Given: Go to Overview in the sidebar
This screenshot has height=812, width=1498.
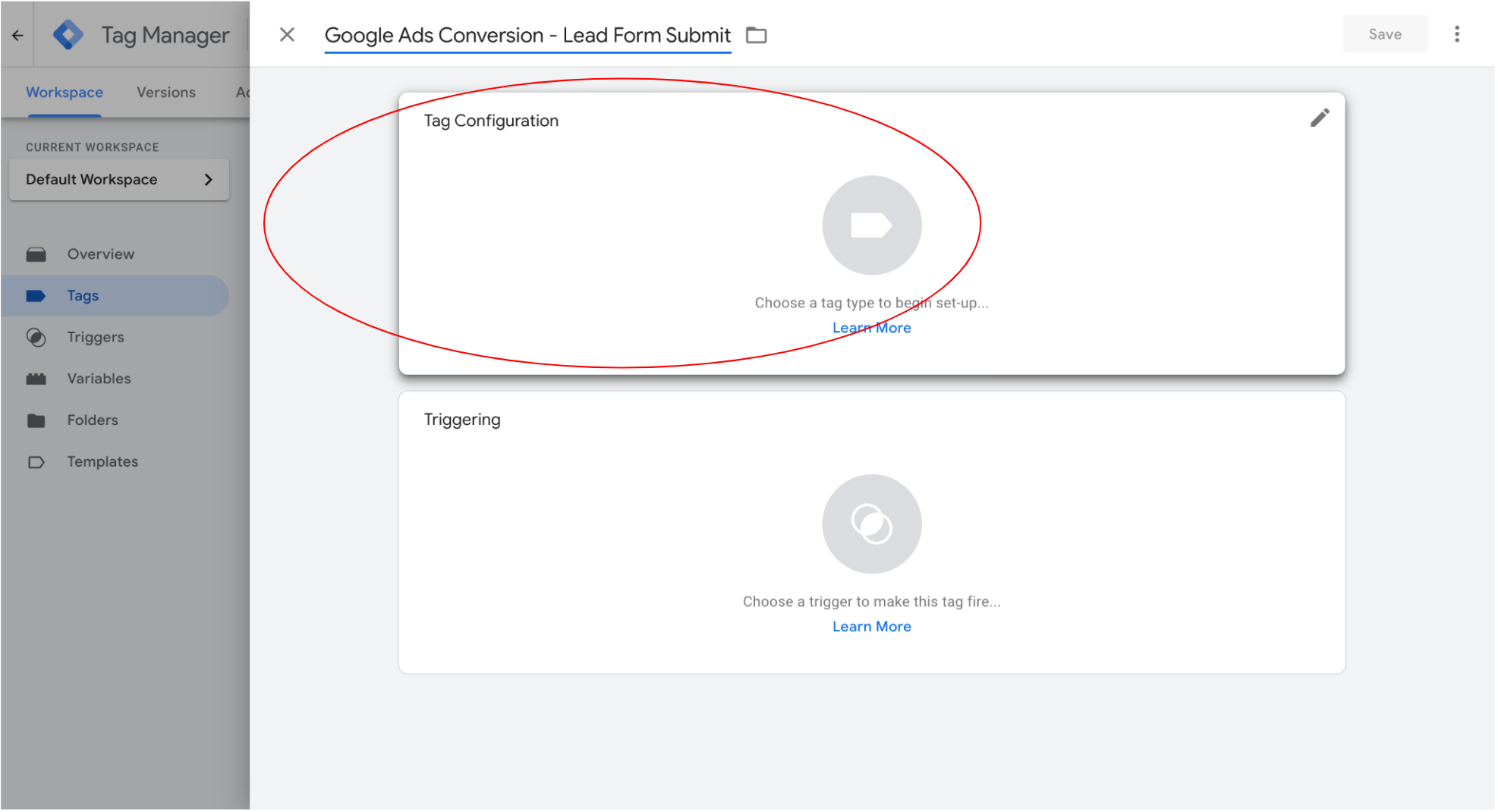Looking at the screenshot, I should point(100,254).
